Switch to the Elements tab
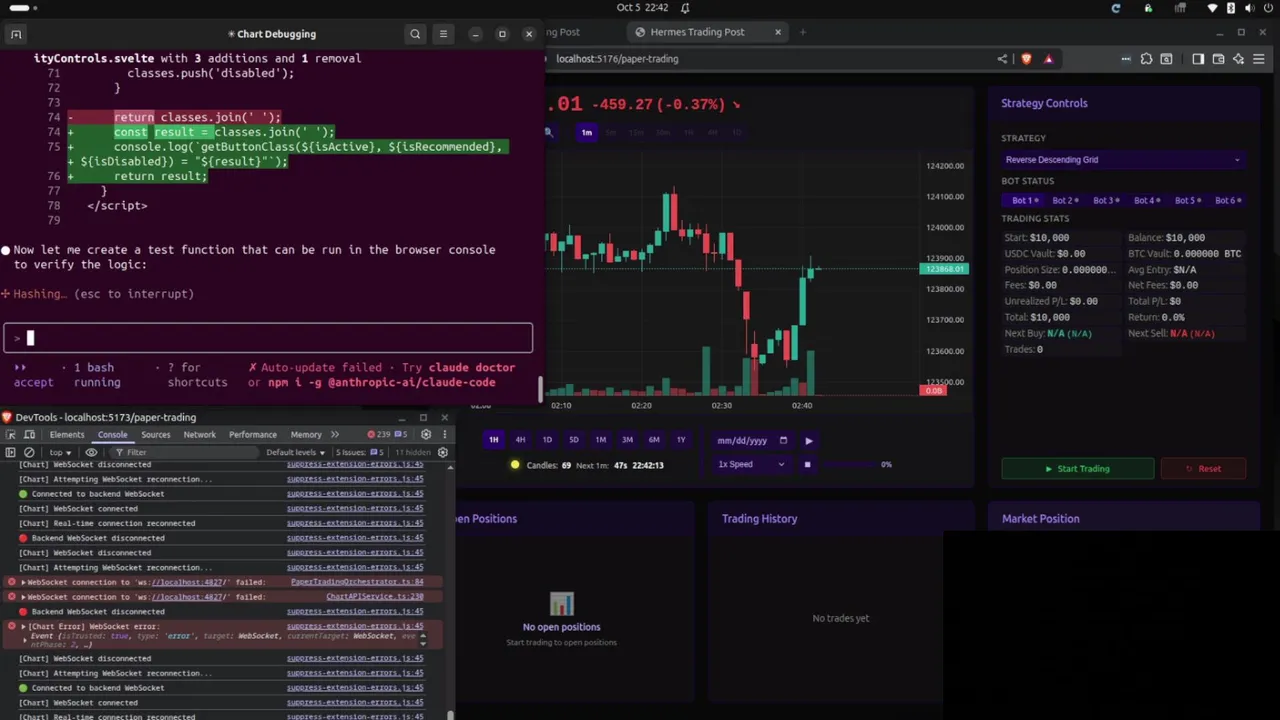Image resolution: width=1280 pixels, height=720 pixels. tap(67, 435)
